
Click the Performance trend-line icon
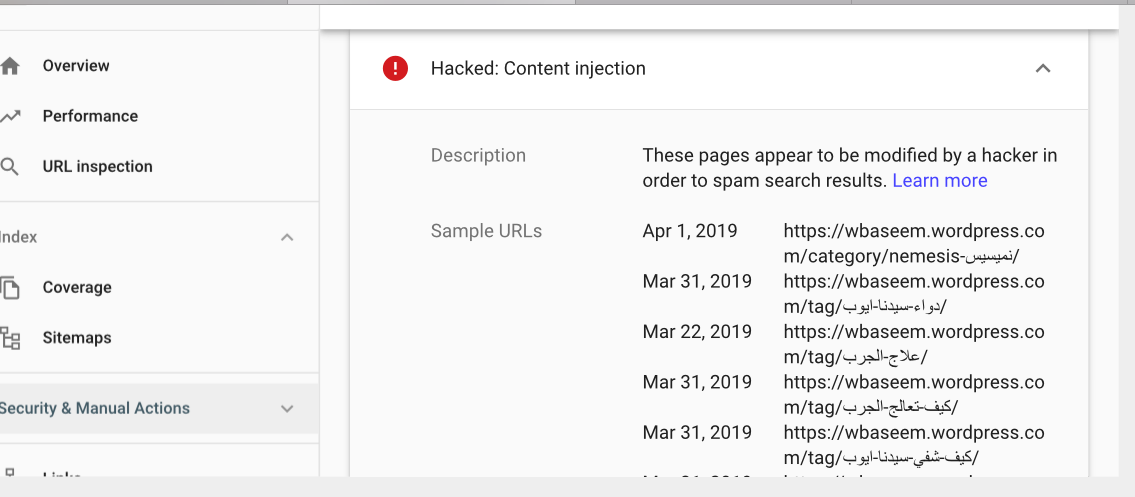point(10,116)
